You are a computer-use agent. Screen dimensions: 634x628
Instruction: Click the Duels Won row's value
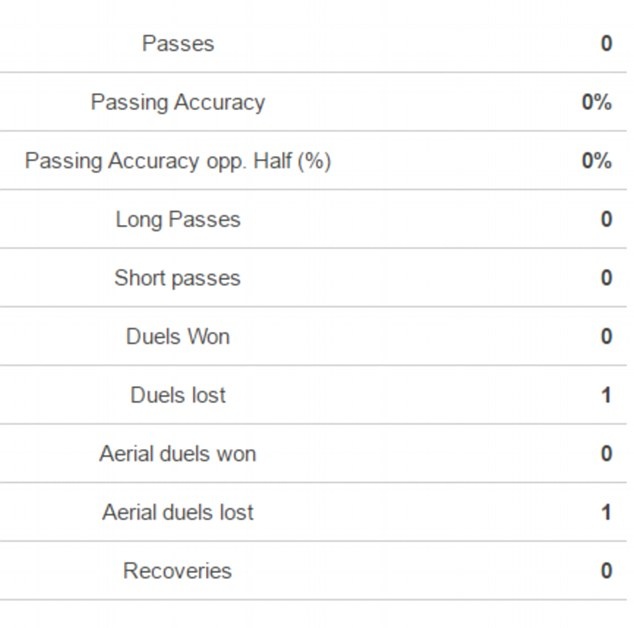click(x=606, y=336)
